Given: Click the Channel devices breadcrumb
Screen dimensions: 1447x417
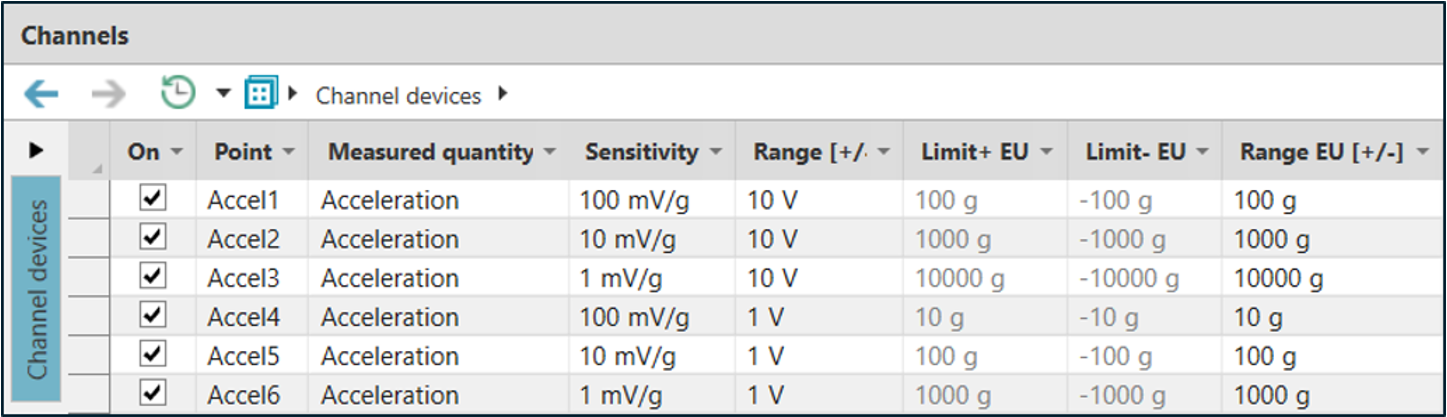Looking at the screenshot, I should (398, 96).
